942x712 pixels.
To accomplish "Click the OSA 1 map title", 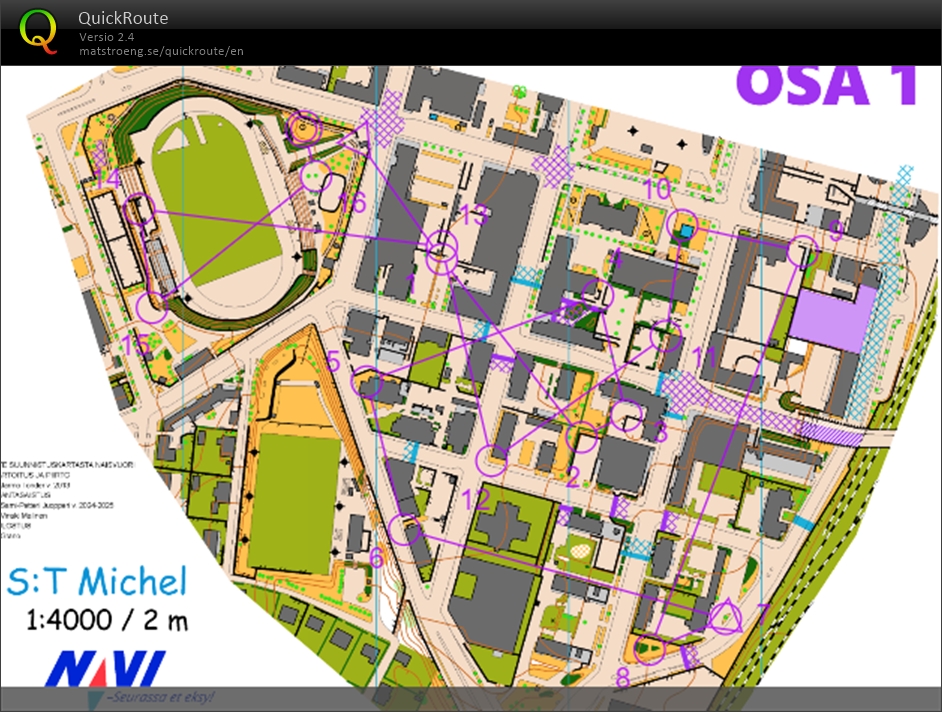I will [826, 86].
